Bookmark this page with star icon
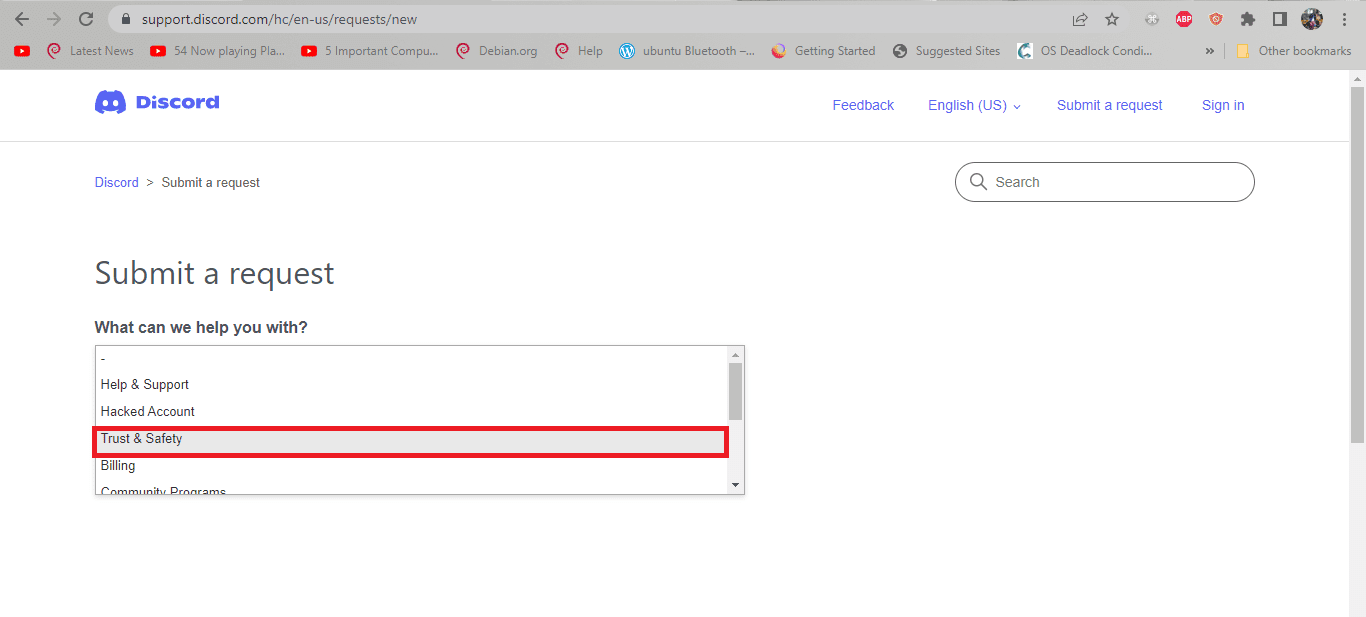 (x=1111, y=19)
